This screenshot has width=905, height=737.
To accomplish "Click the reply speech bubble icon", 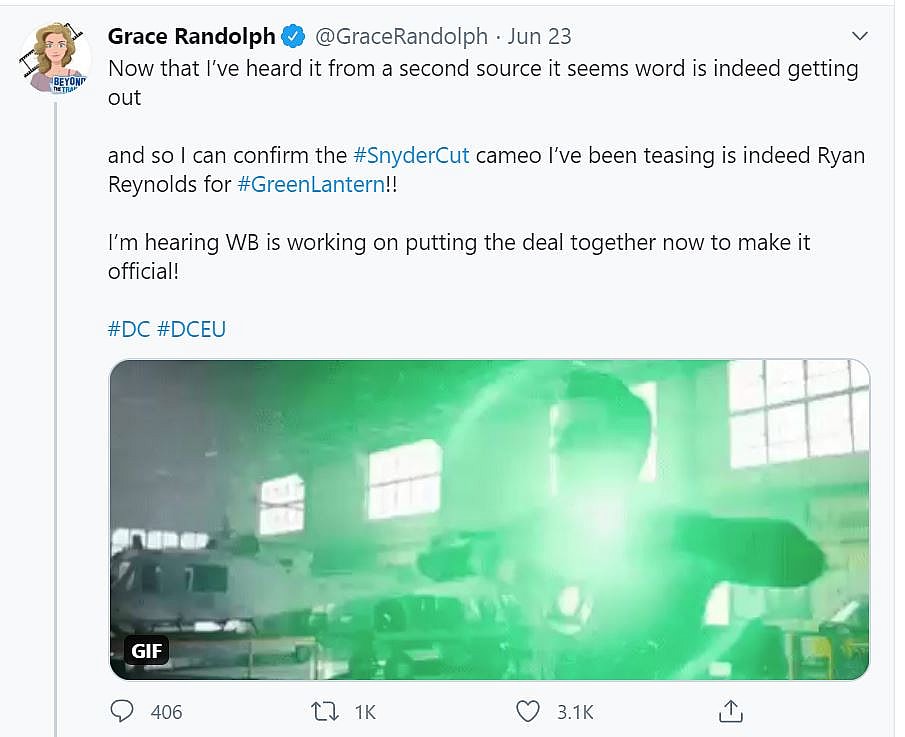I will tap(122, 711).
